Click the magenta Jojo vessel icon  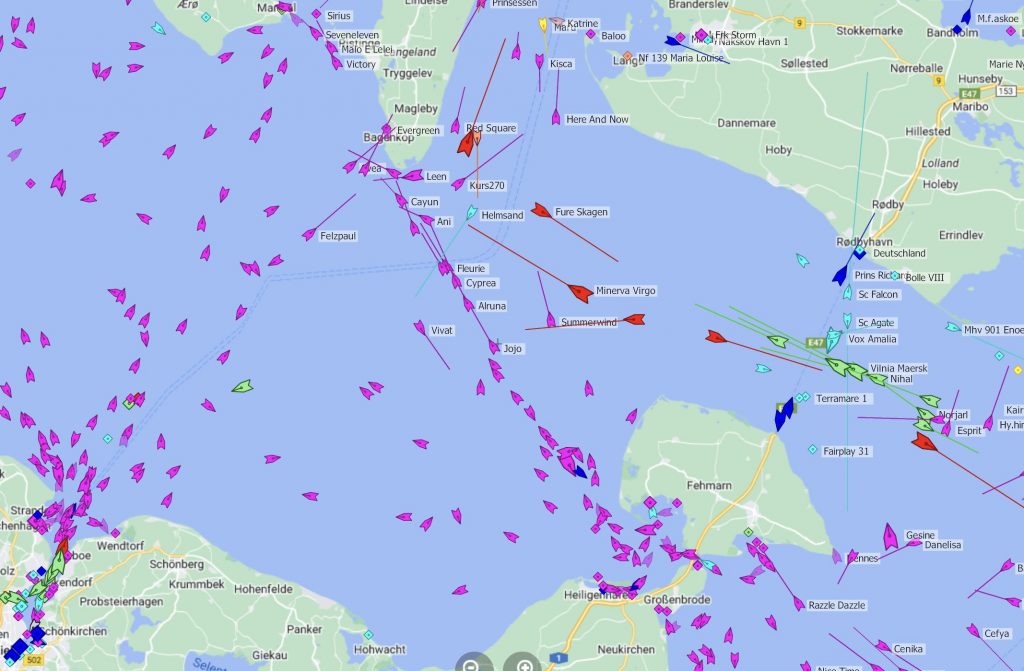tap(494, 346)
